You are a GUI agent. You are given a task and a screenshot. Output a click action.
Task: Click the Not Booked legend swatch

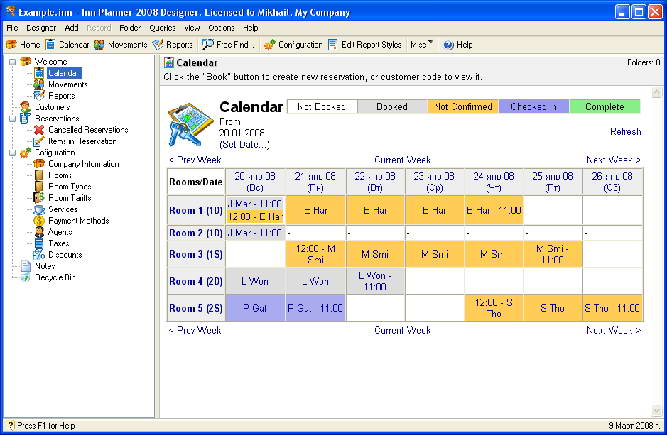(x=322, y=107)
